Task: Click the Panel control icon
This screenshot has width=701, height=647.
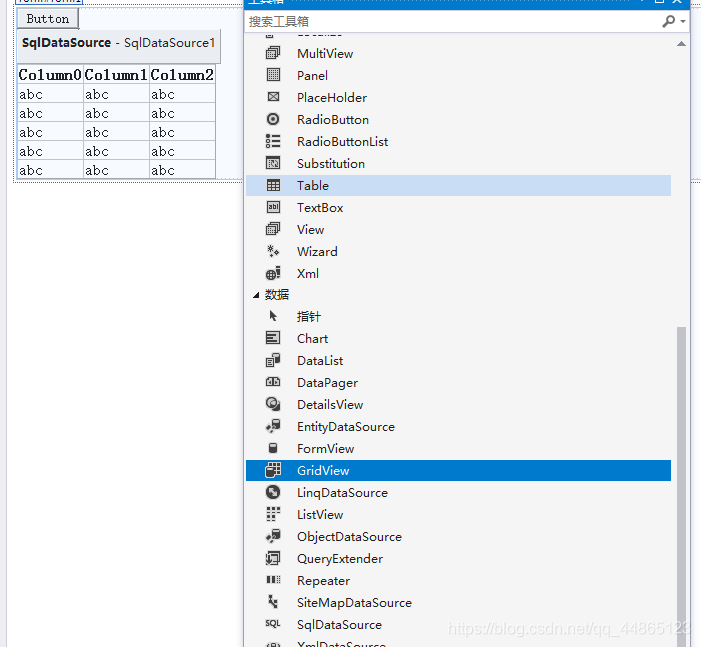Action: (273, 75)
